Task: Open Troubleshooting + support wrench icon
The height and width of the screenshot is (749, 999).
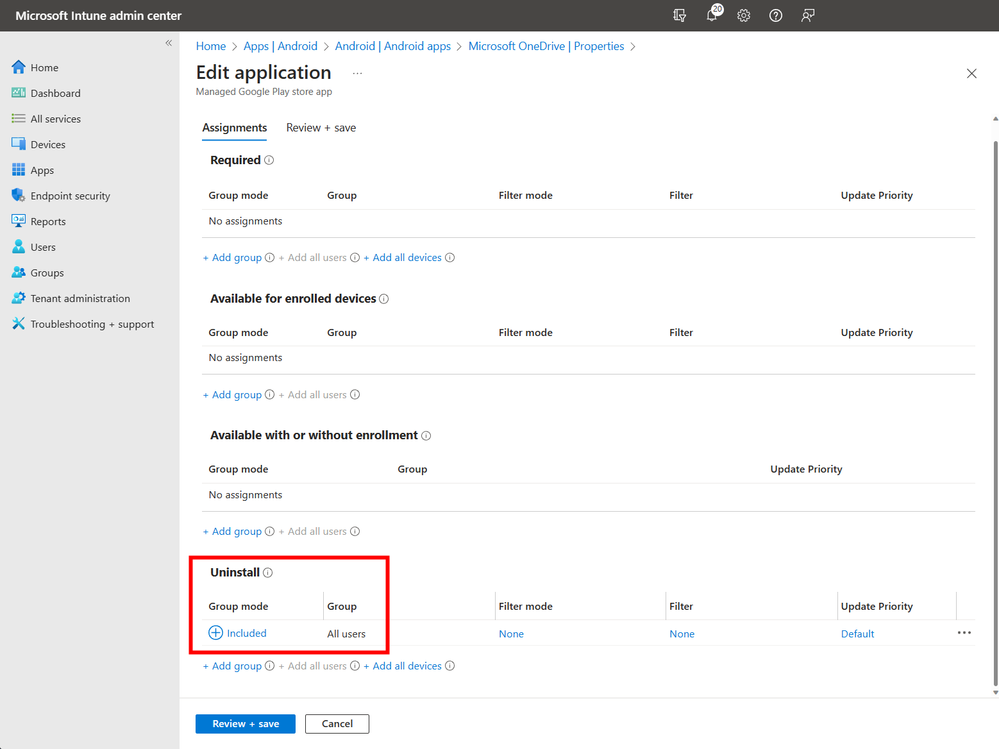Action: click(18, 324)
